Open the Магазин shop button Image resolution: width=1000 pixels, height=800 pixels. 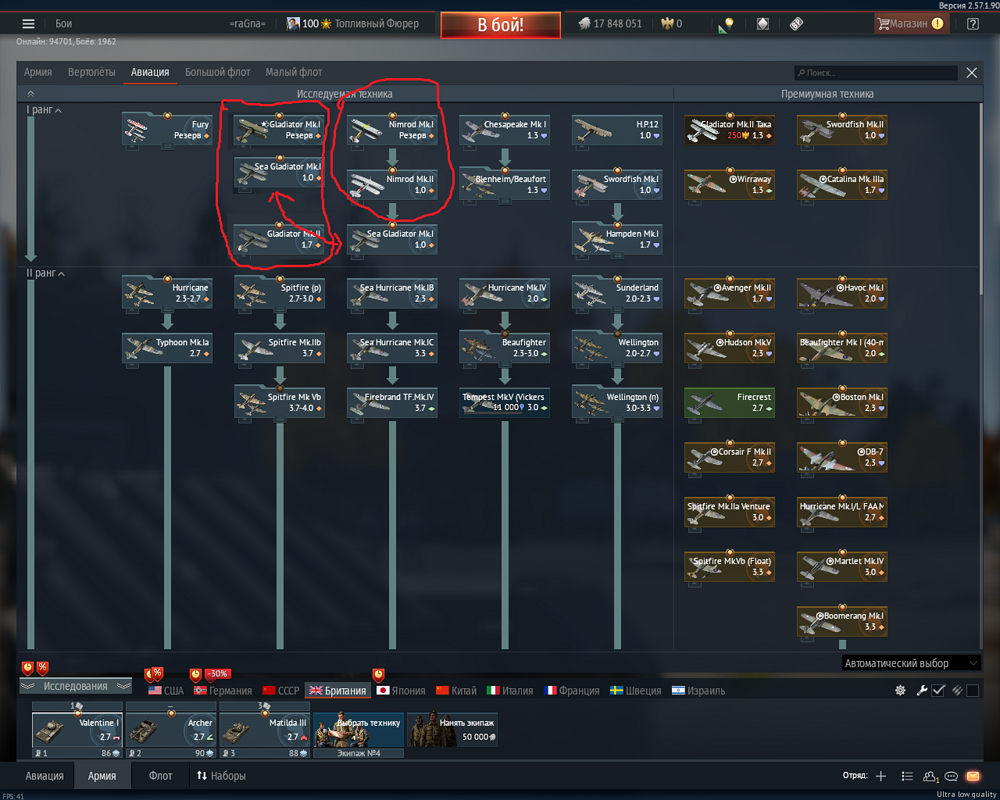(911, 24)
